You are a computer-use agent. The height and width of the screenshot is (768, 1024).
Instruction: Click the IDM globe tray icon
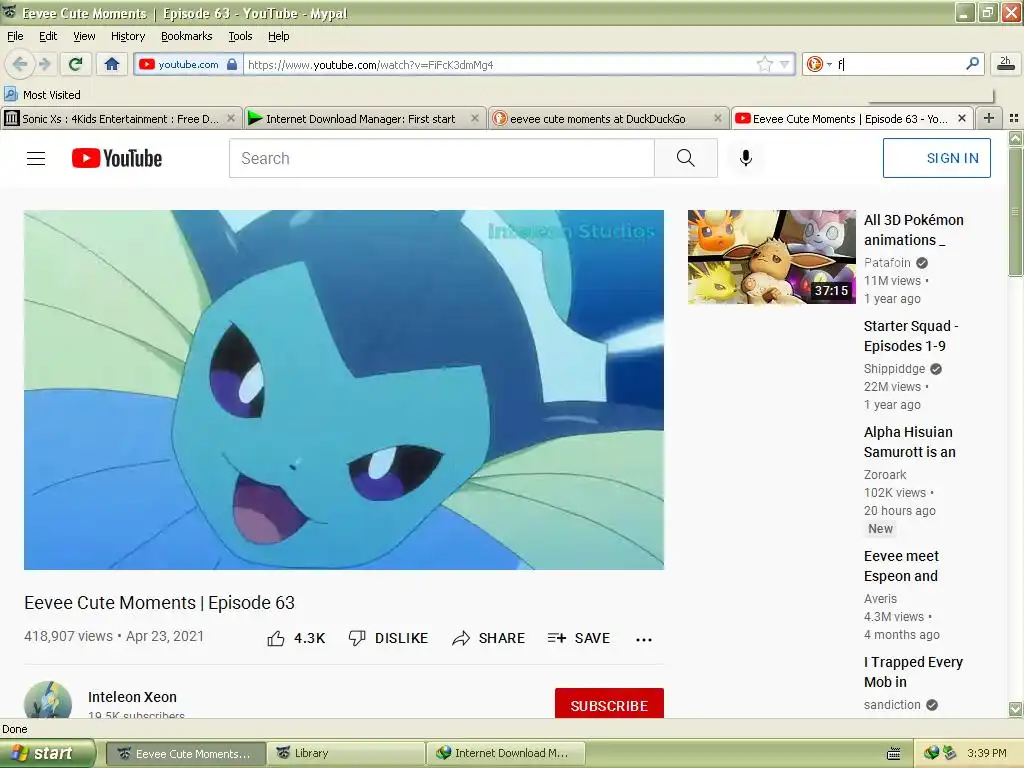pyautogui.click(x=931, y=753)
